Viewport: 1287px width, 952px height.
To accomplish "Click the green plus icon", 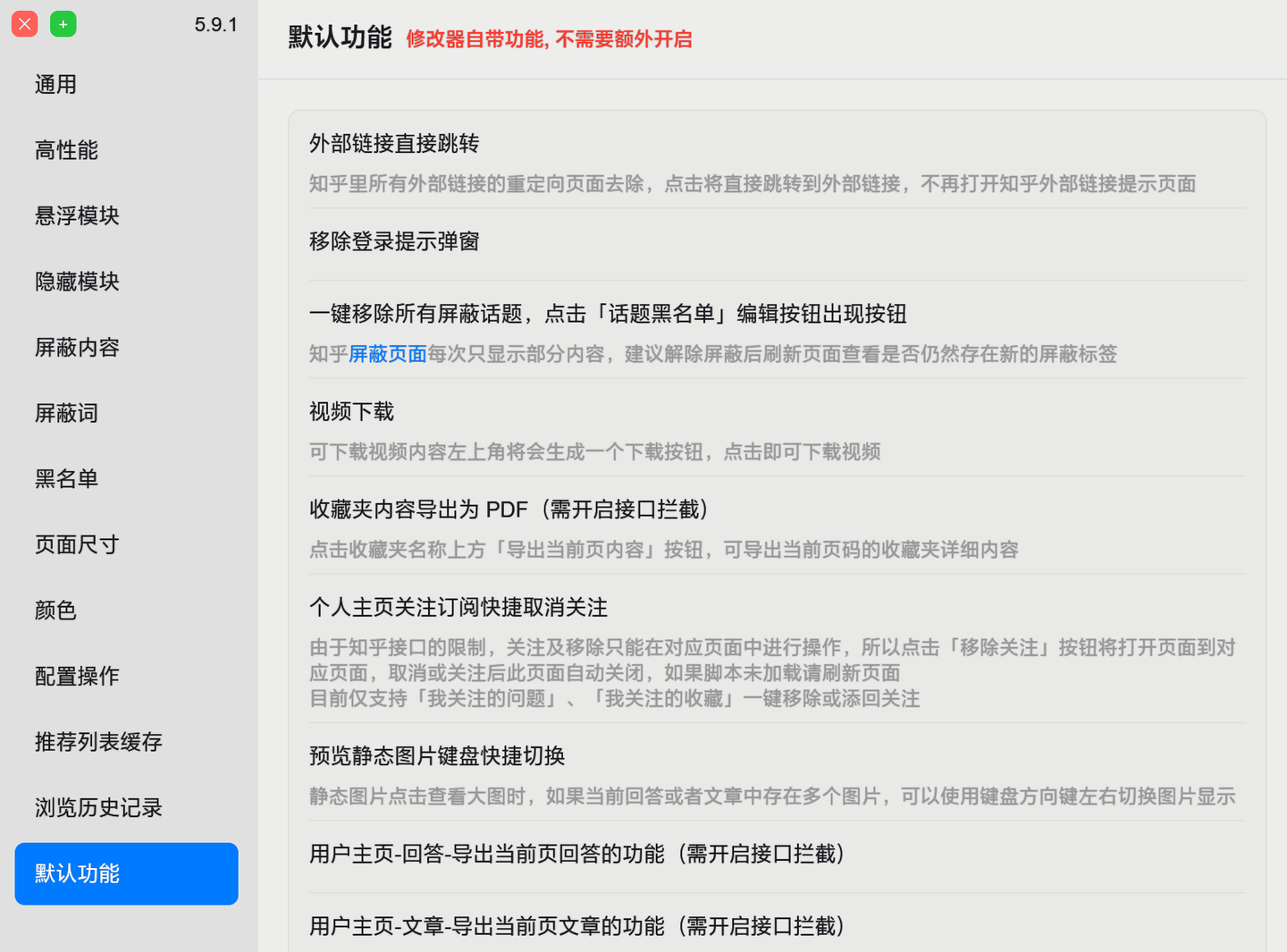I will 63,24.
